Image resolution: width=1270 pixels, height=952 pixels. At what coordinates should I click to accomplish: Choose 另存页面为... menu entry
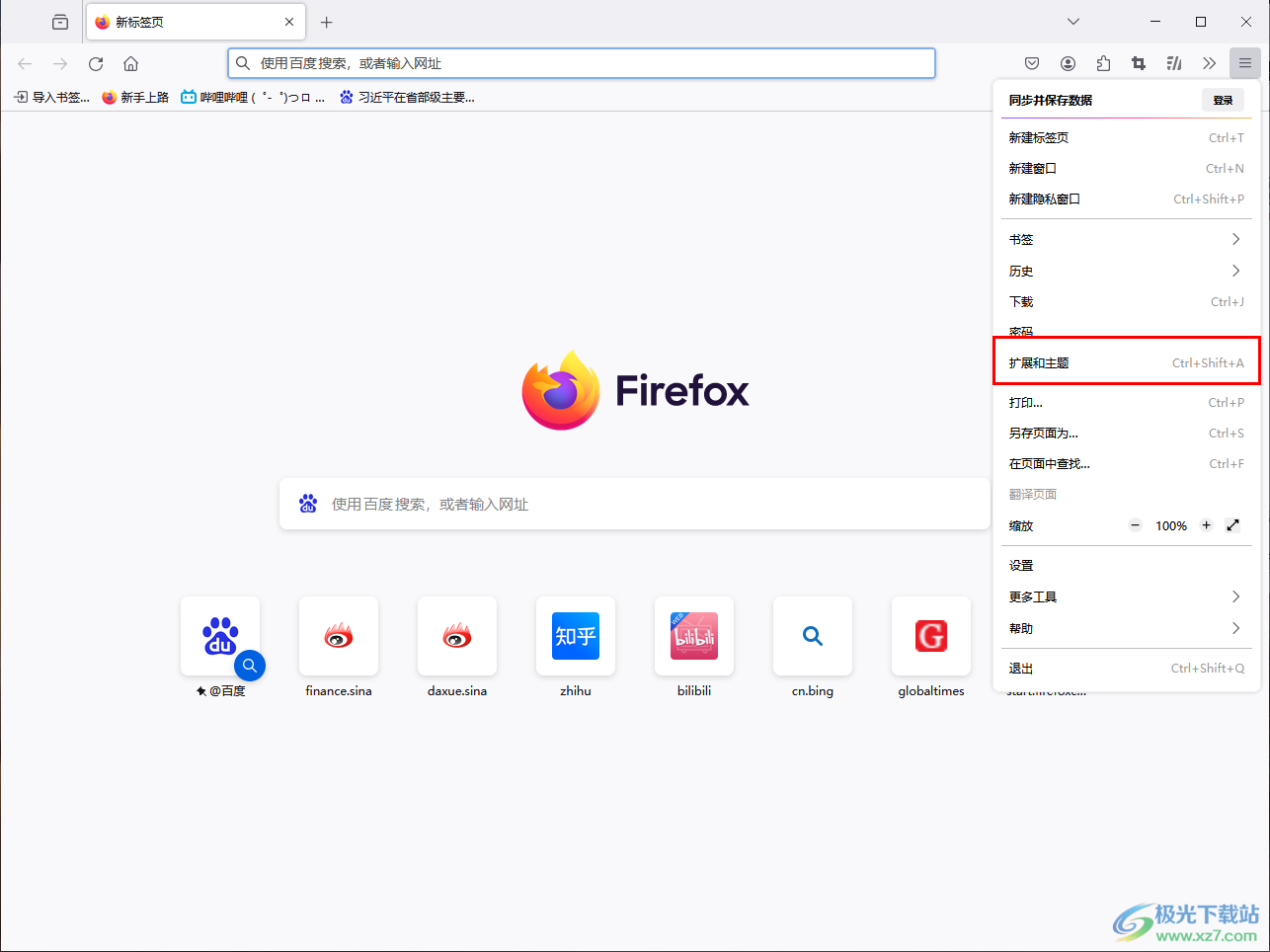1126,433
